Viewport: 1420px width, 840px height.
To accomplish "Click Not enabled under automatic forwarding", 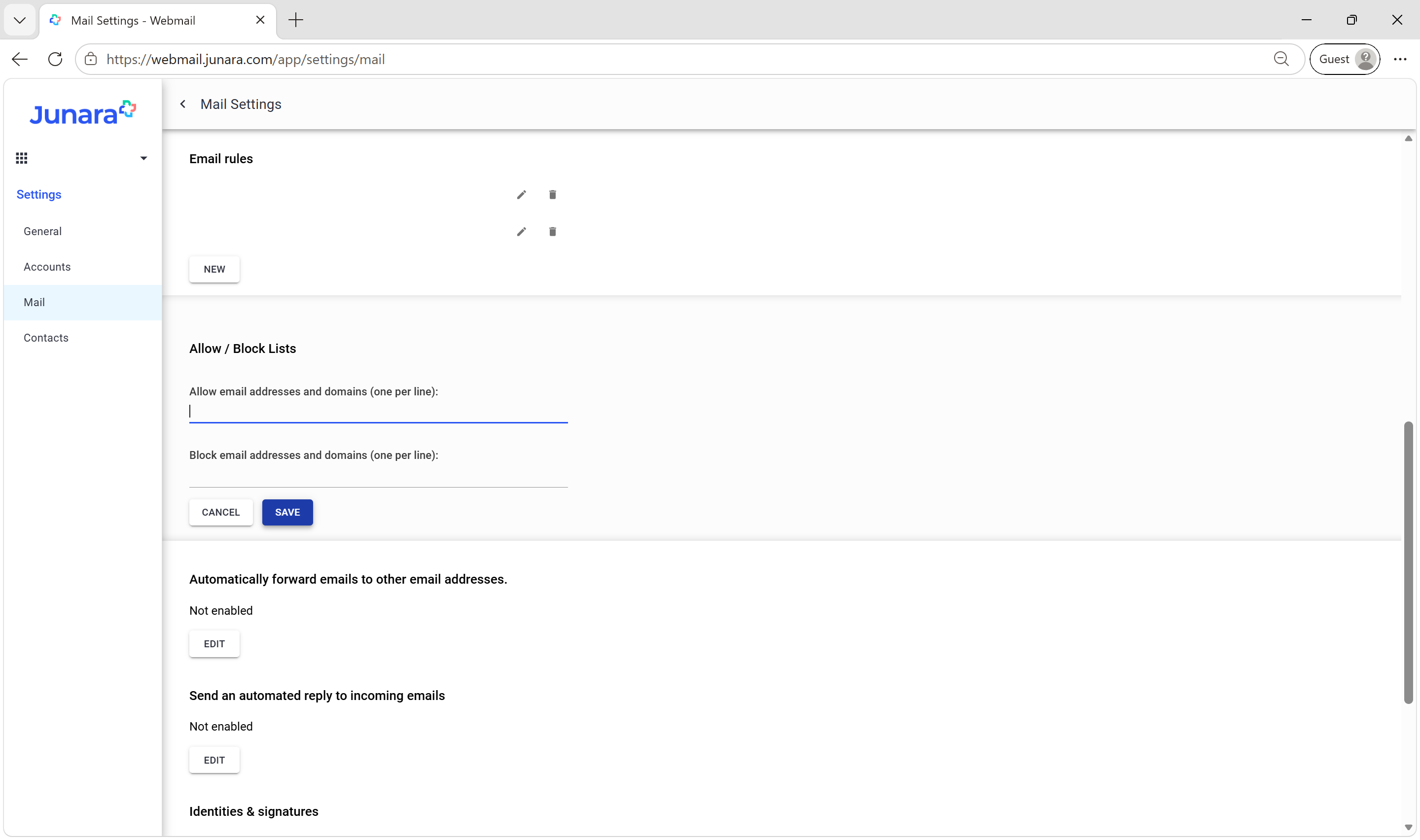I will [x=221, y=611].
